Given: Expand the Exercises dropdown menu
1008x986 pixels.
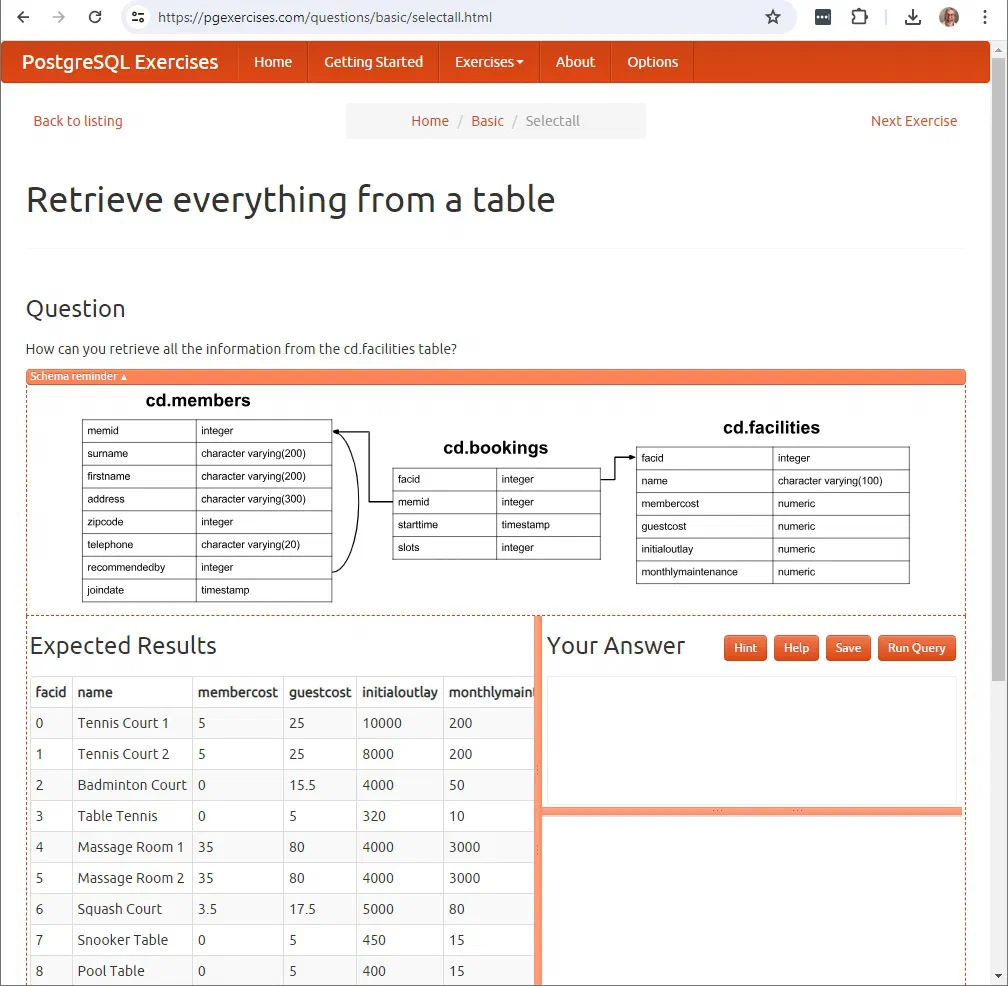Looking at the screenshot, I should (489, 62).
